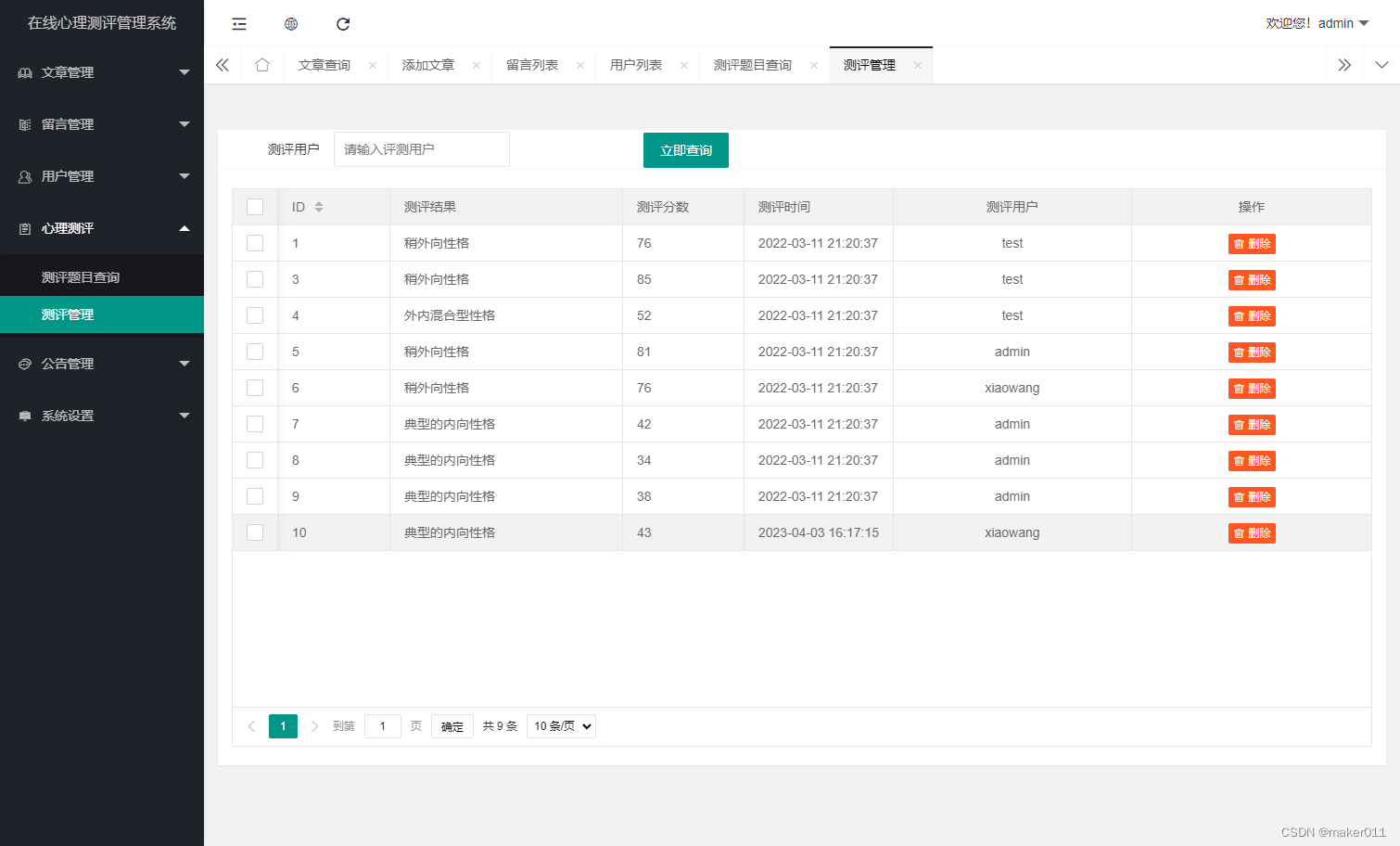
Task: Close the 用户列表 tab
Action: tap(684, 65)
